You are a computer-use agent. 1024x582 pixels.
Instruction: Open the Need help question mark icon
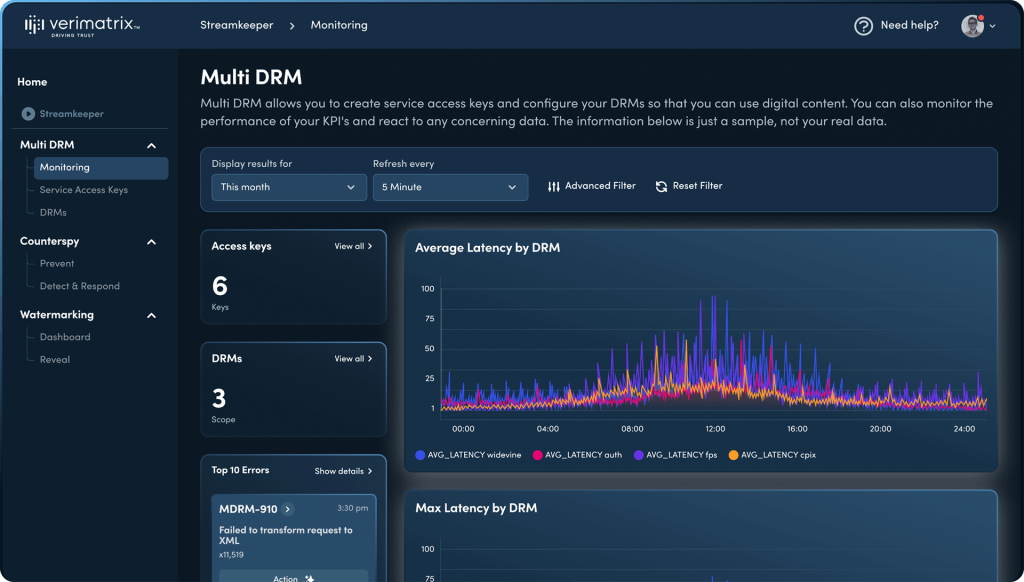[x=863, y=26]
